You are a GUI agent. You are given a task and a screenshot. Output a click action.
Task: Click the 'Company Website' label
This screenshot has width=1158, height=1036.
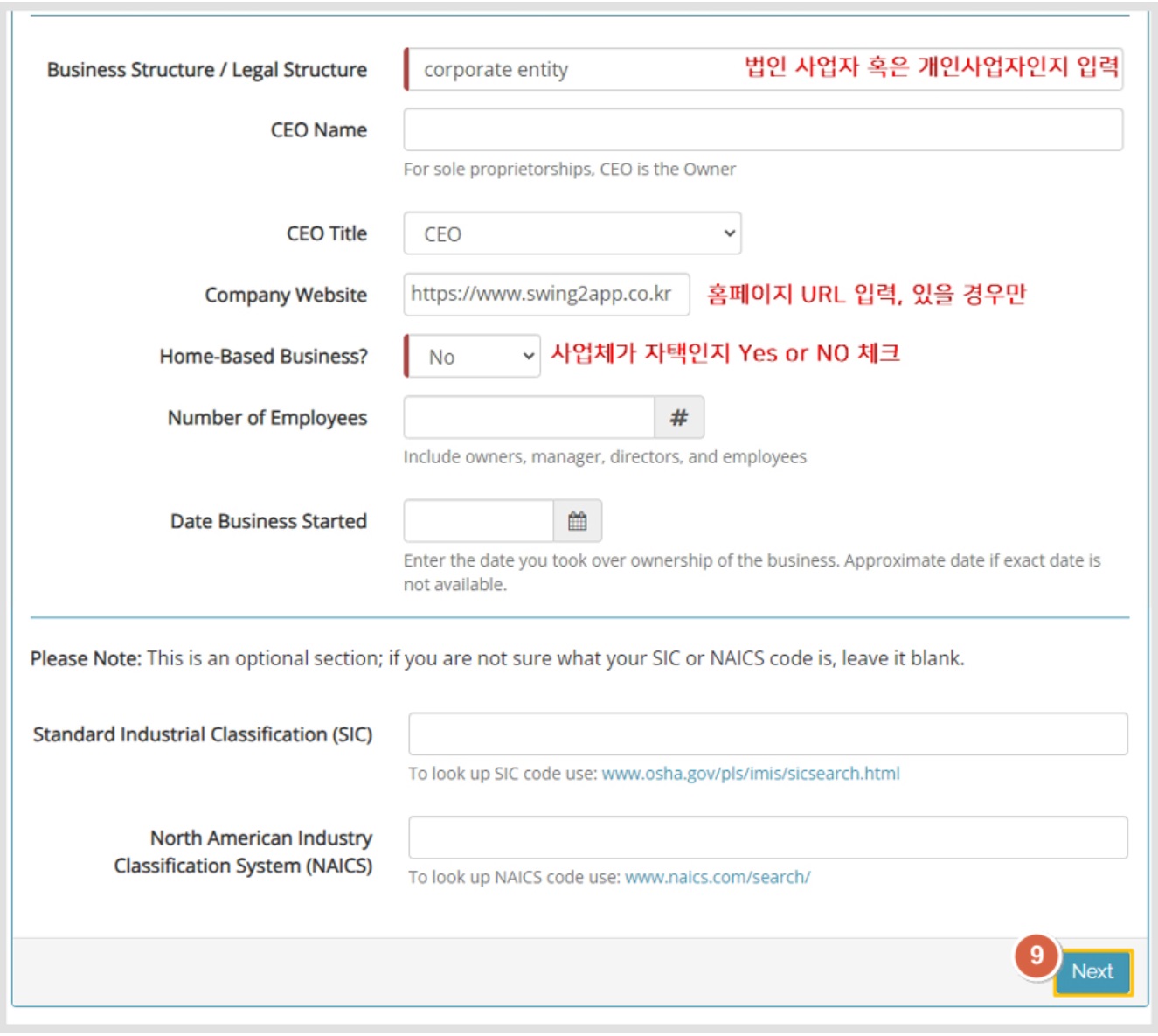tap(286, 296)
